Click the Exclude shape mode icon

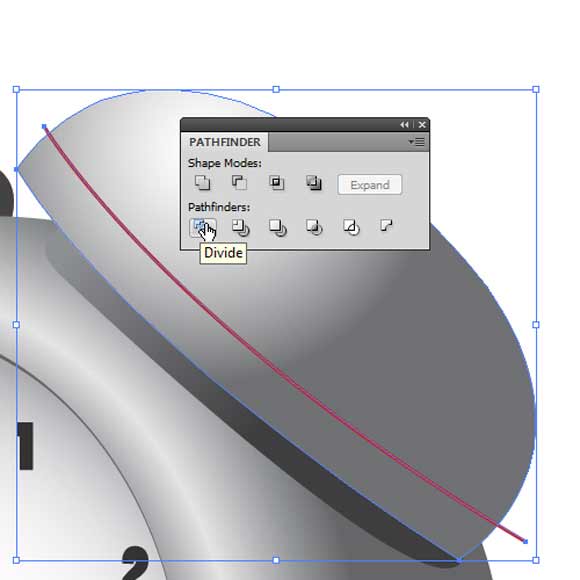pyautogui.click(x=314, y=183)
